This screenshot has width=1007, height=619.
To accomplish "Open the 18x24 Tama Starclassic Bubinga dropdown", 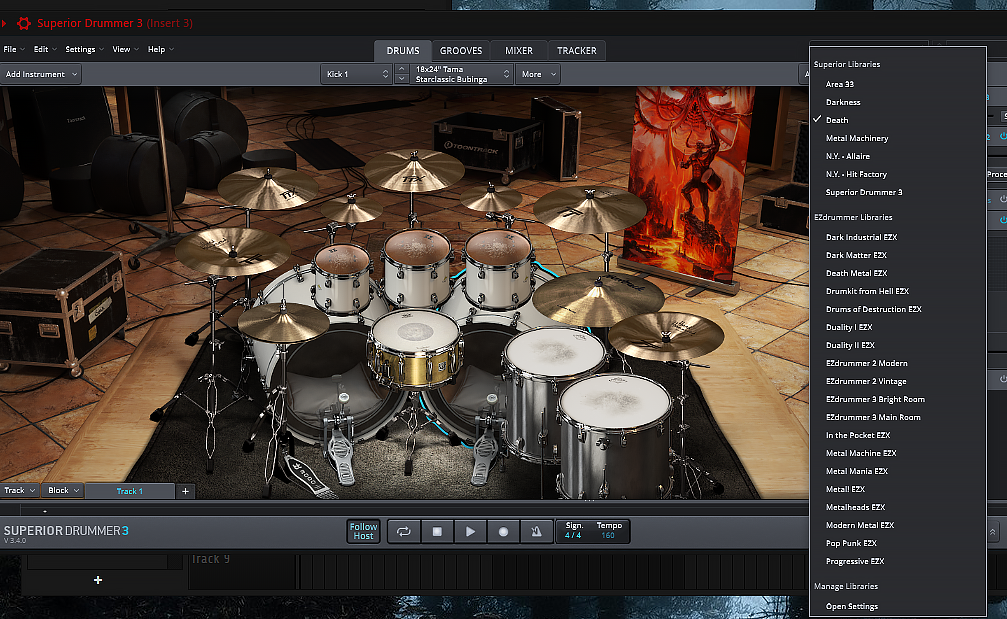I will click(x=455, y=74).
